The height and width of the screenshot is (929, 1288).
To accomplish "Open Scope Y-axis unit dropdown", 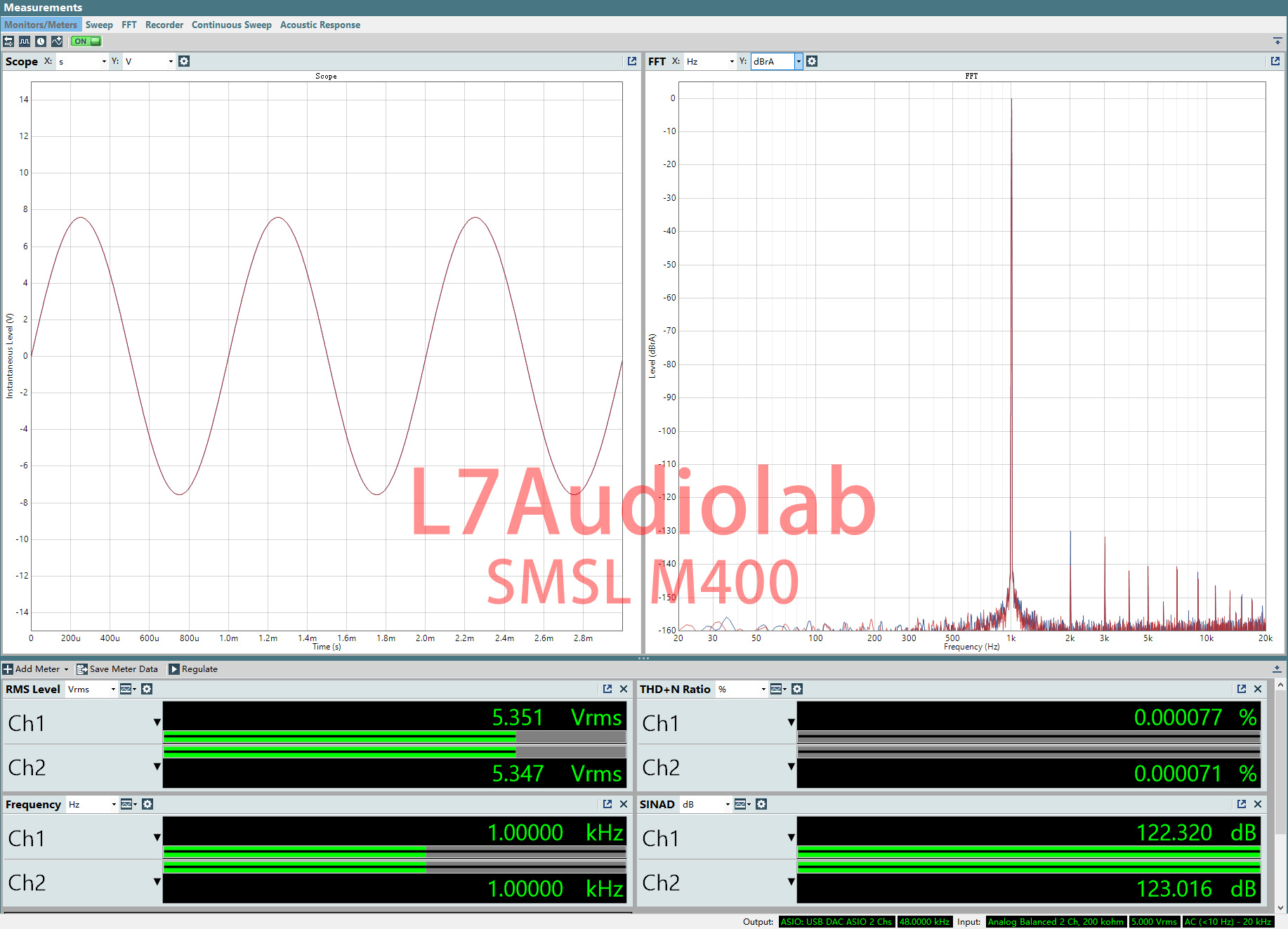I will (149, 61).
